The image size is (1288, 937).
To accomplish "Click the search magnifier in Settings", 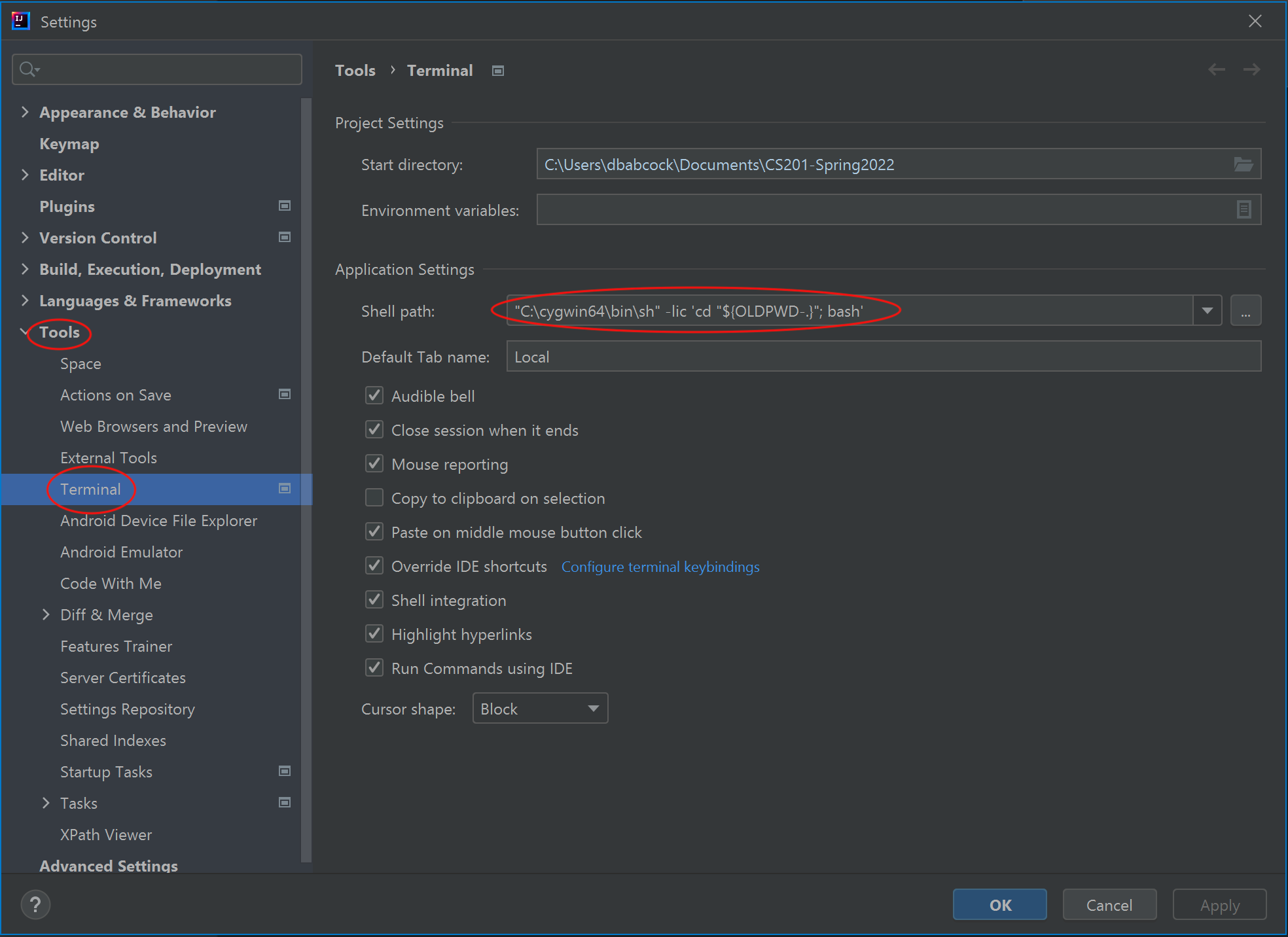I will point(27,69).
